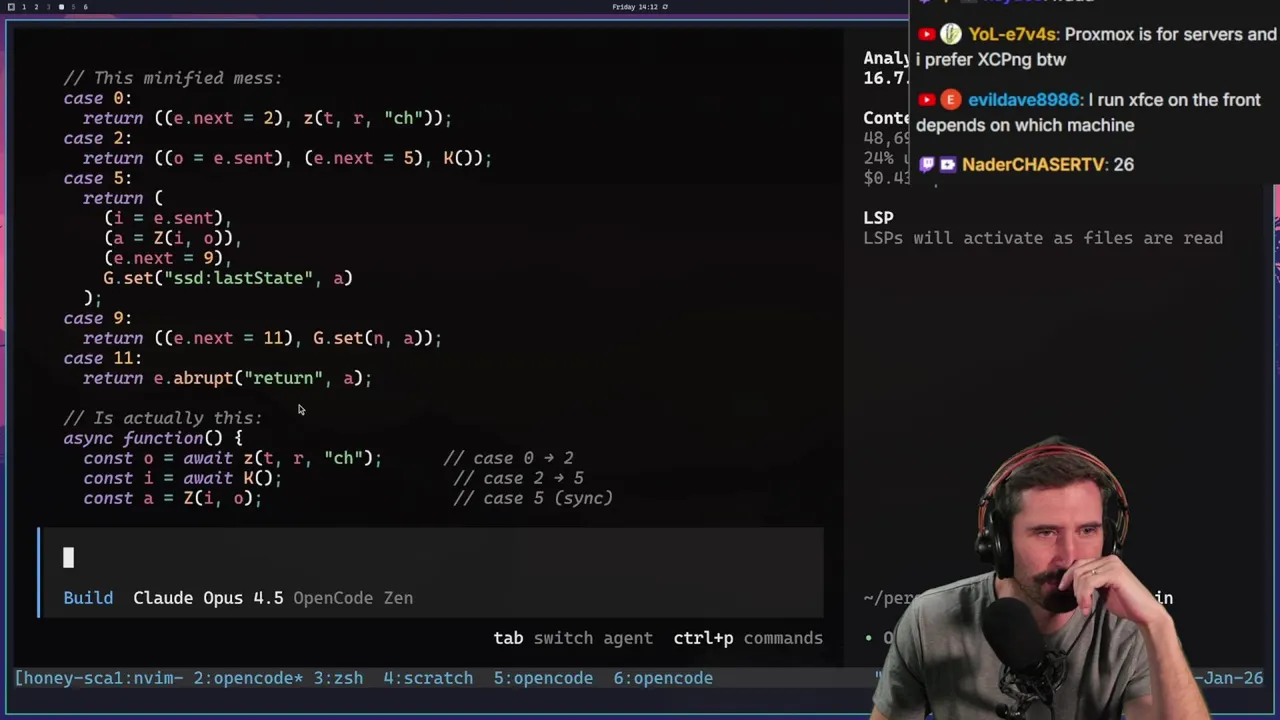Click the tab switch agent hint
The width and height of the screenshot is (1280, 720).
point(573,638)
